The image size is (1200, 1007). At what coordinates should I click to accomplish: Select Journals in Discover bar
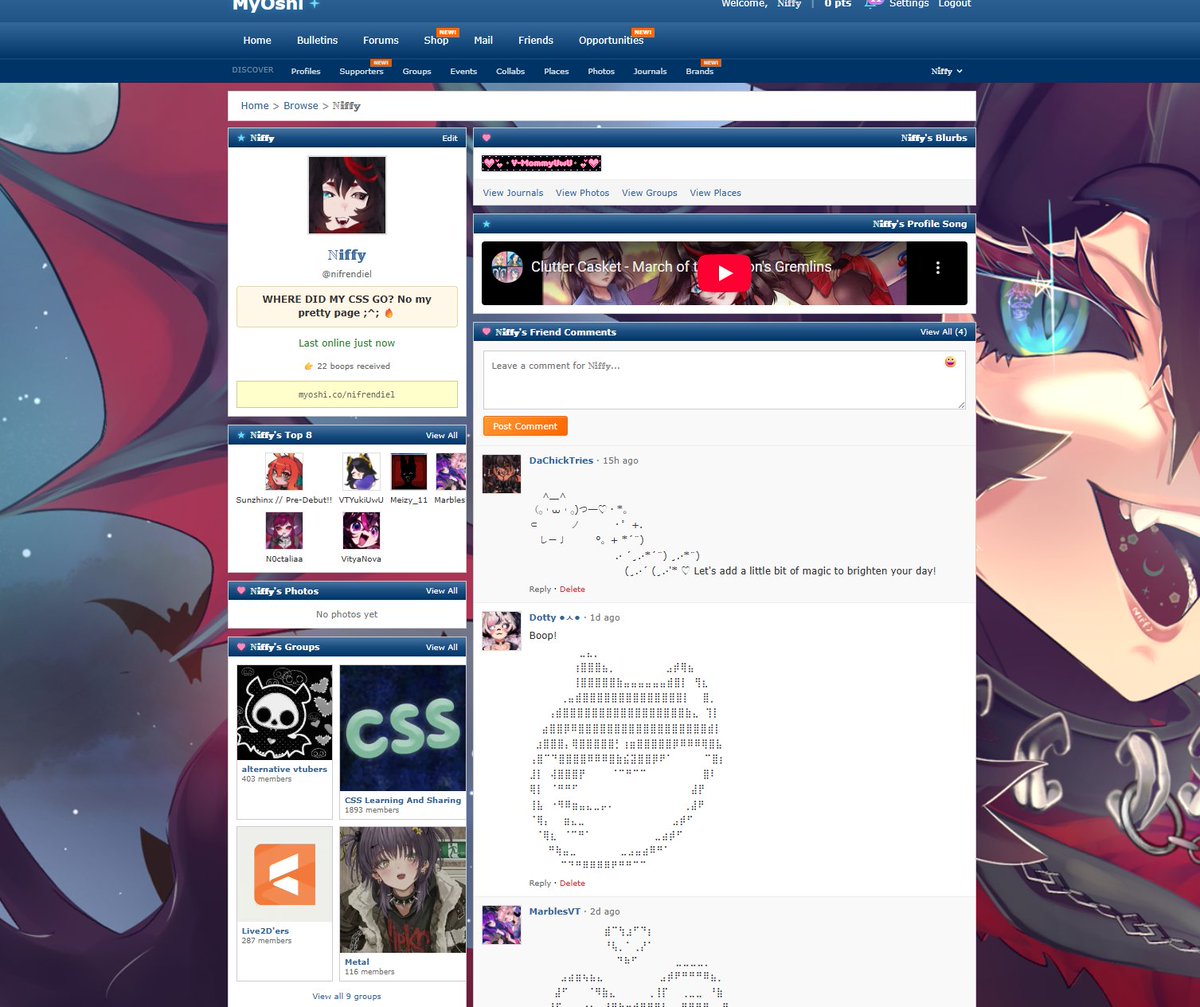point(650,71)
